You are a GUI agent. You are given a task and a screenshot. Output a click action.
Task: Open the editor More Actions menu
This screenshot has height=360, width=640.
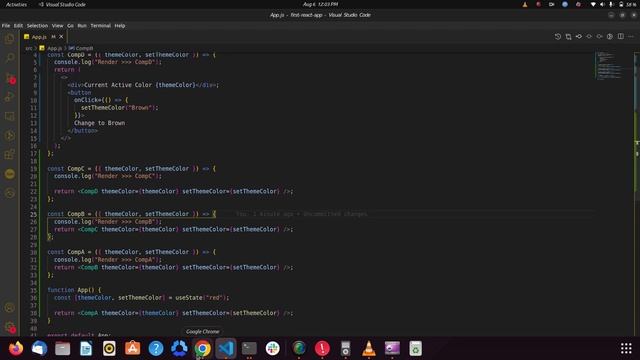pos(631,36)
